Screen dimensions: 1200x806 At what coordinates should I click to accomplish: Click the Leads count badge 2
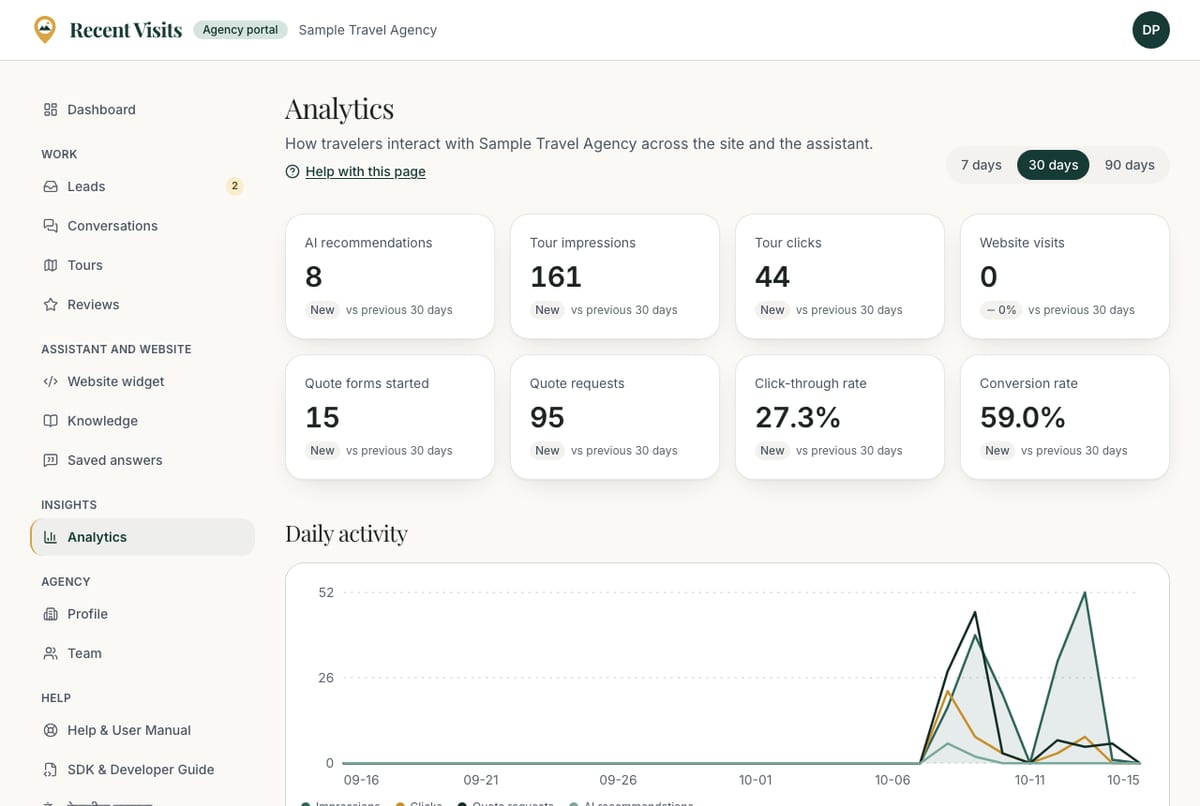(x=234, y=186)
